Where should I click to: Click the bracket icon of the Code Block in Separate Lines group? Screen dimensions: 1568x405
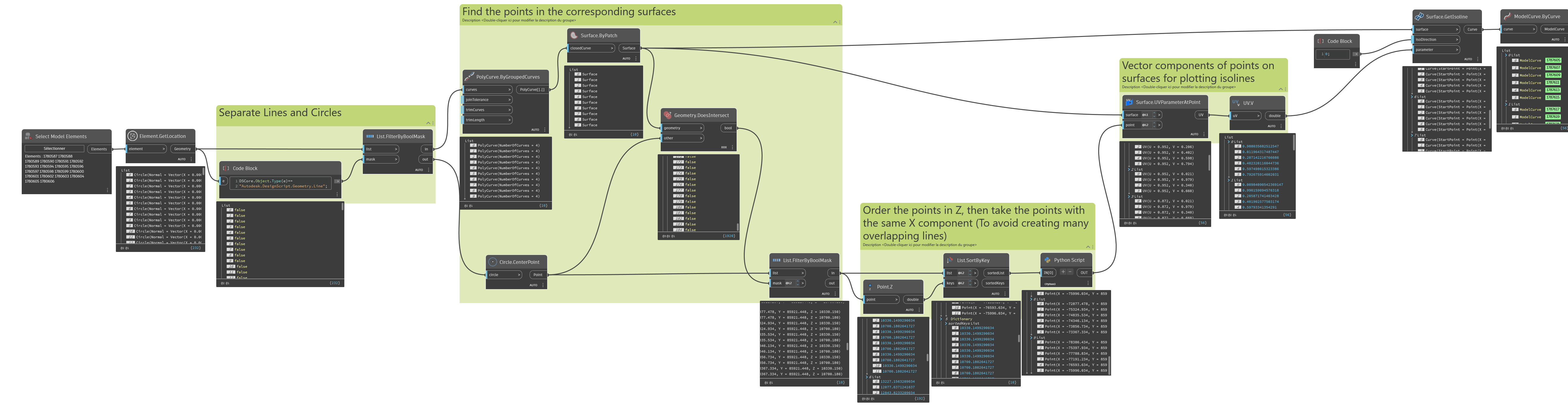[226, 169]
